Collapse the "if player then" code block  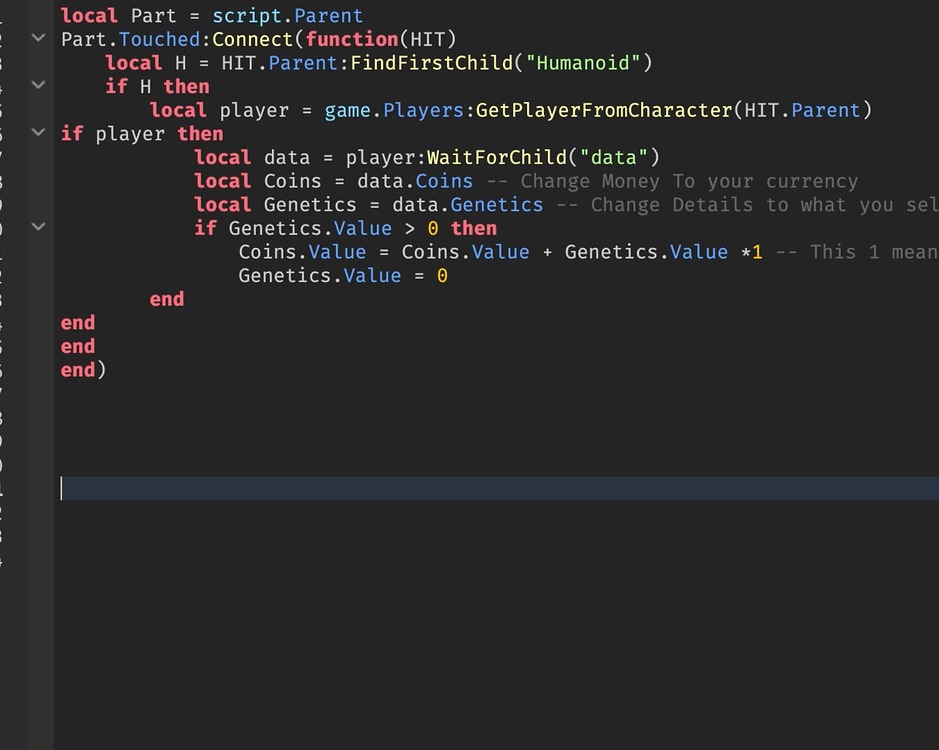[x=37, y=133]
